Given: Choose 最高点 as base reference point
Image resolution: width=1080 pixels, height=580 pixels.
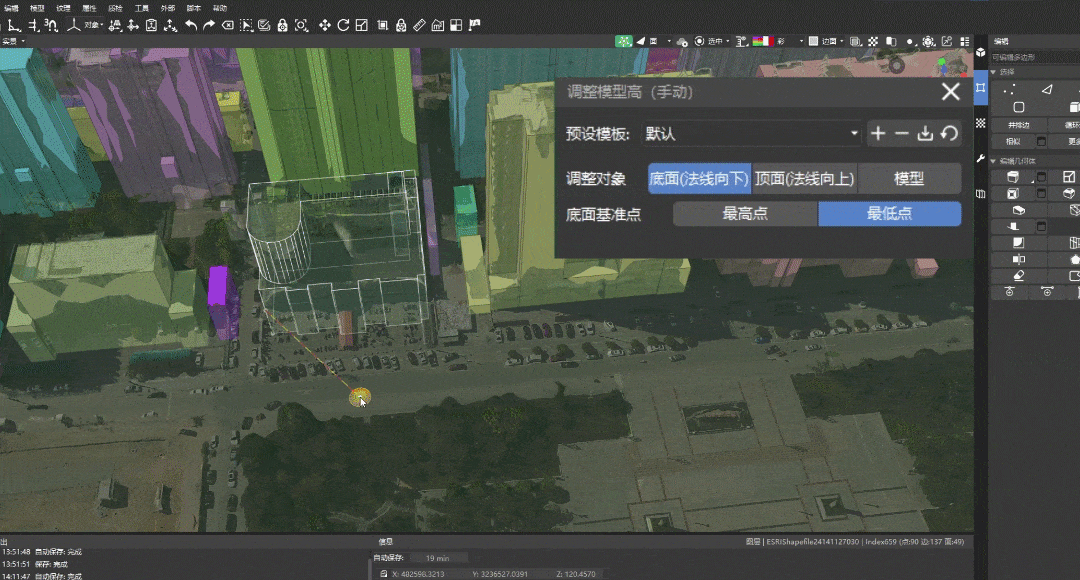Looking at the screenshot, I should click(x=745, y=214).
